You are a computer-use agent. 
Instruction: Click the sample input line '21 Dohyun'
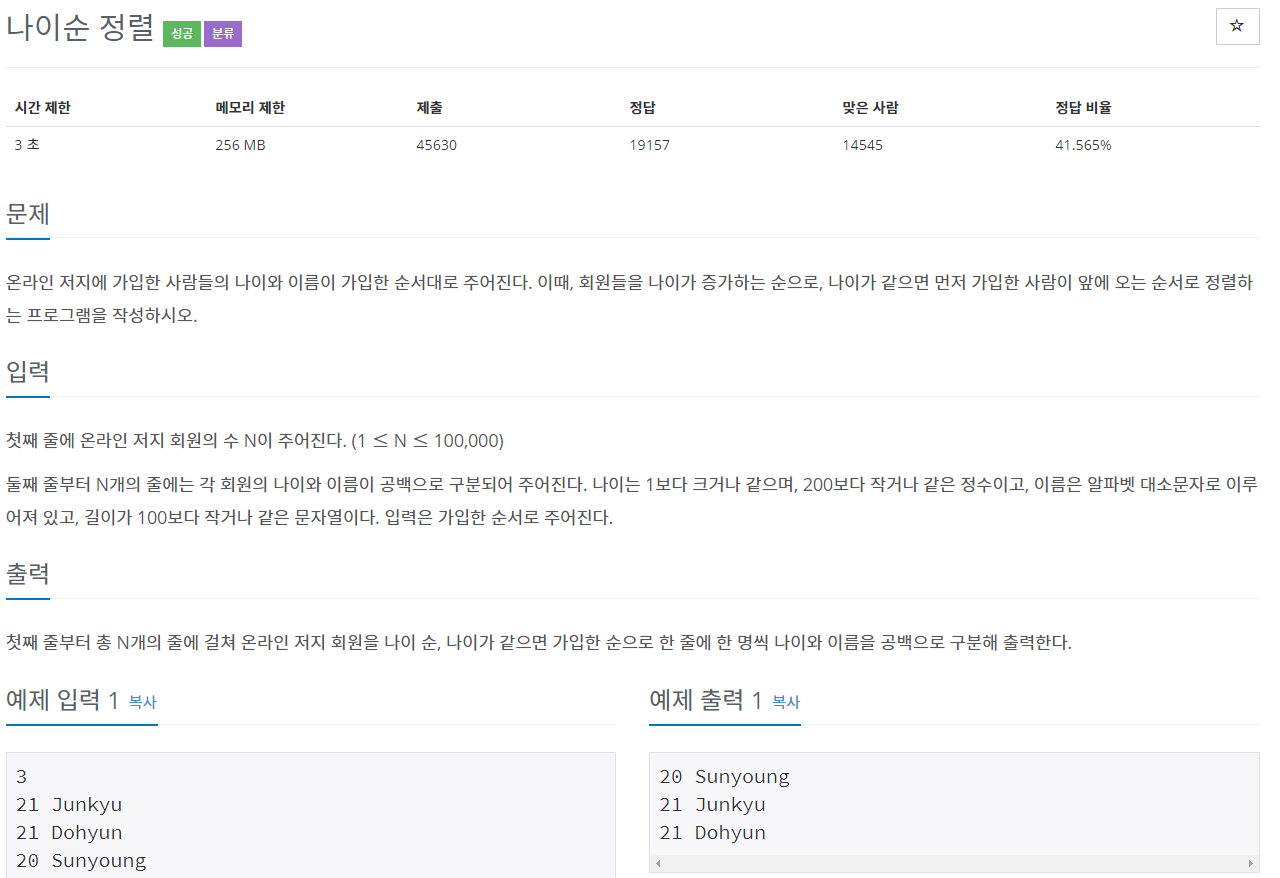click(69, 833)
